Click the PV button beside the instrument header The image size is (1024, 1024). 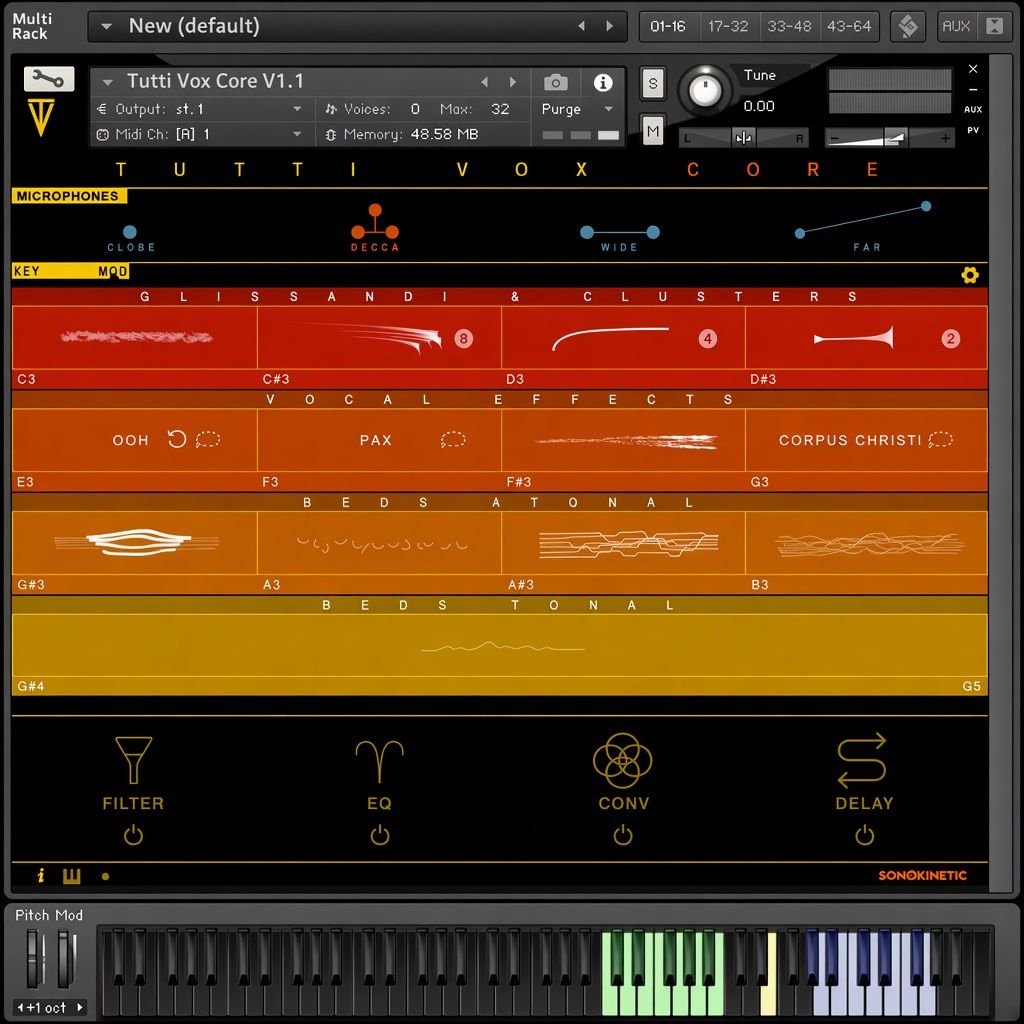coord(972,131)
